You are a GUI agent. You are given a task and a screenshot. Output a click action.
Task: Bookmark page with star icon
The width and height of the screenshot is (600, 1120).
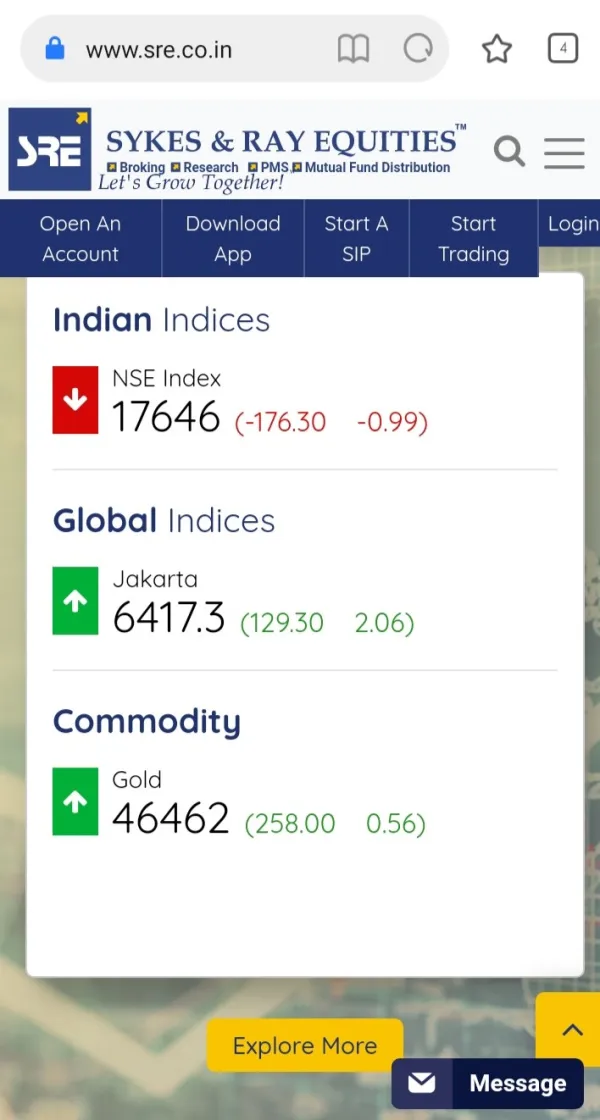click(x=497, y=49)
